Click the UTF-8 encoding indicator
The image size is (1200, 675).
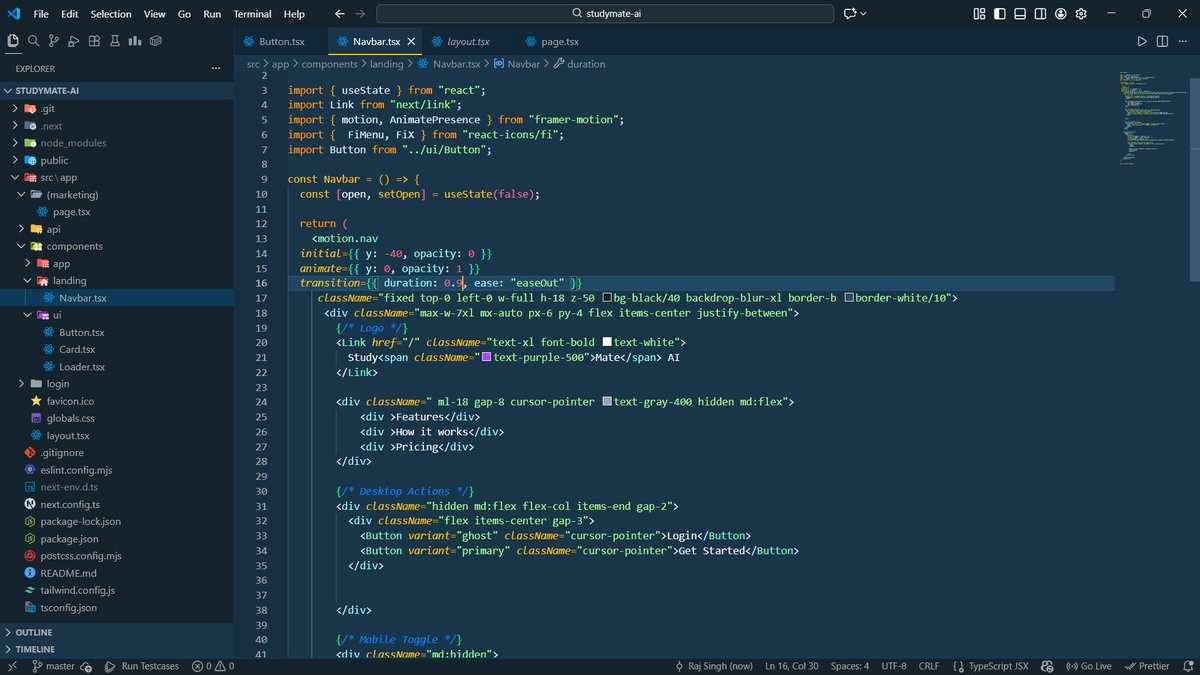click(x=894, y=666)
